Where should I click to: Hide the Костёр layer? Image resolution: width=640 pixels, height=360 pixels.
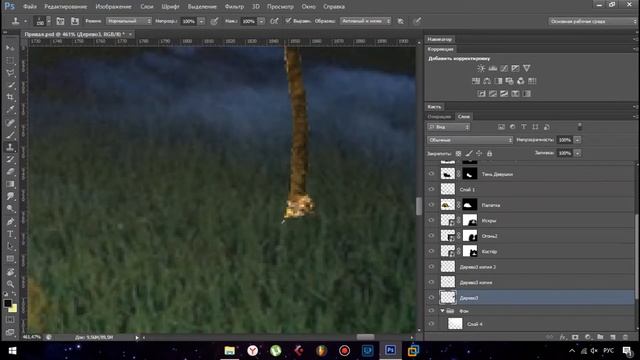click(431, 251)
